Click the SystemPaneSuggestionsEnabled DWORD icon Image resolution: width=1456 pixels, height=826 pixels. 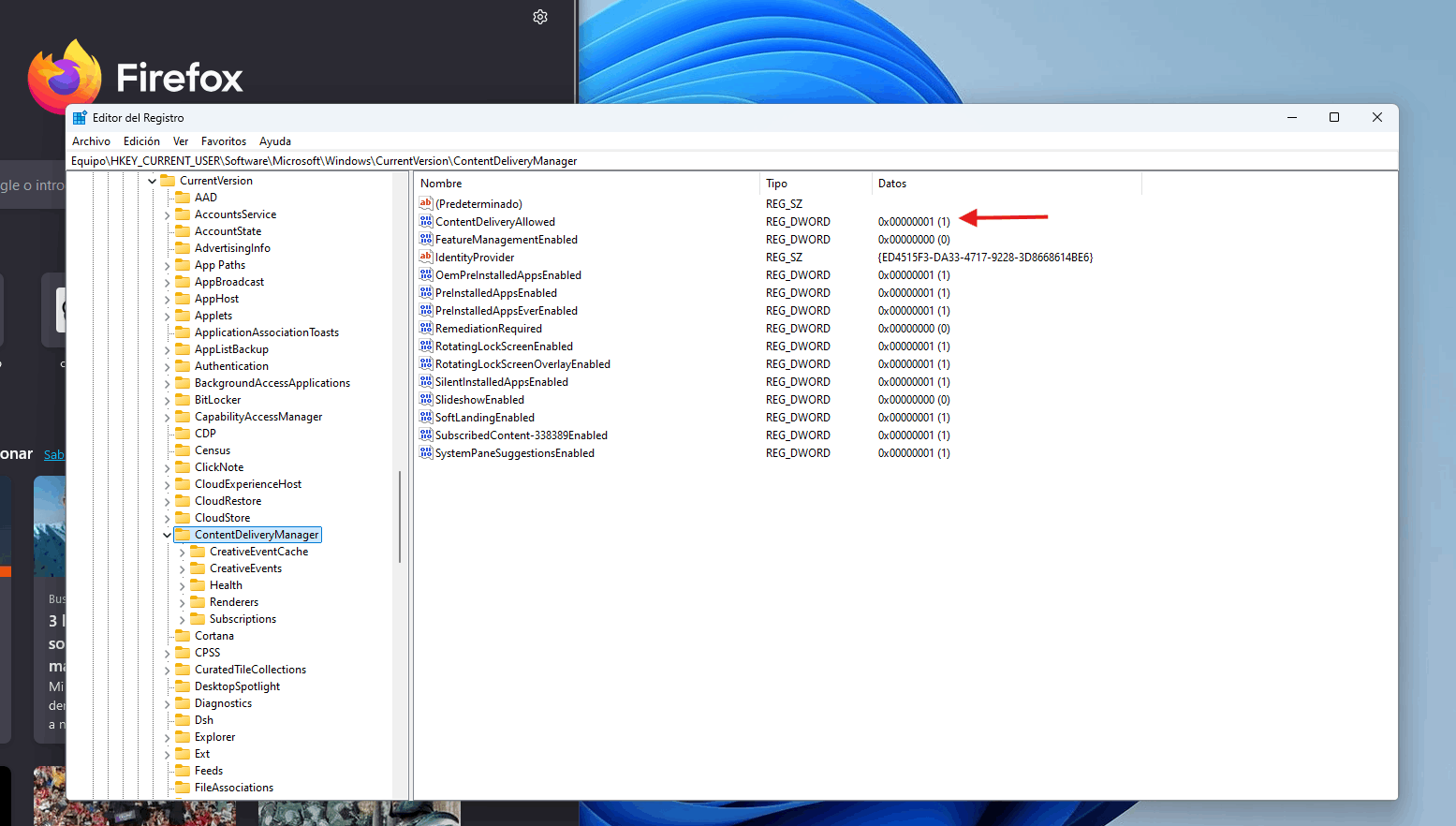click(426, 452)
